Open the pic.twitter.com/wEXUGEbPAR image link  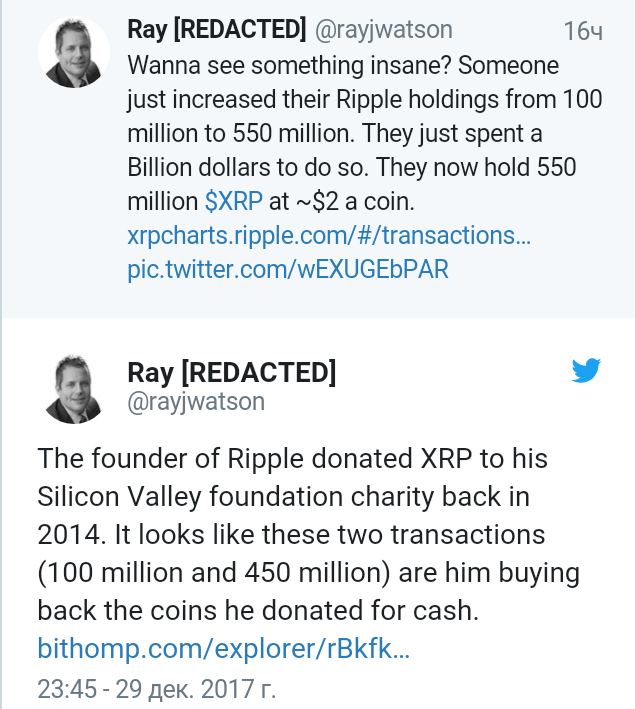[x=288, y=269]
